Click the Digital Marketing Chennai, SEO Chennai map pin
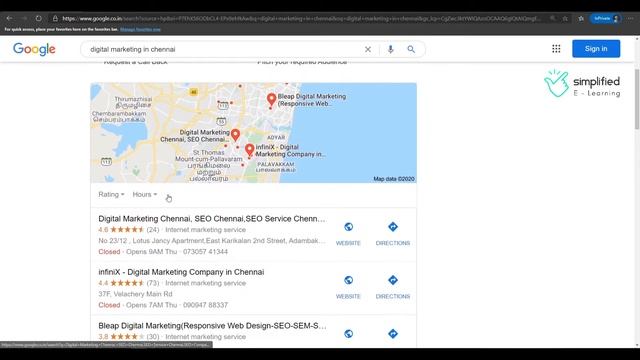 tap(235, 136)
